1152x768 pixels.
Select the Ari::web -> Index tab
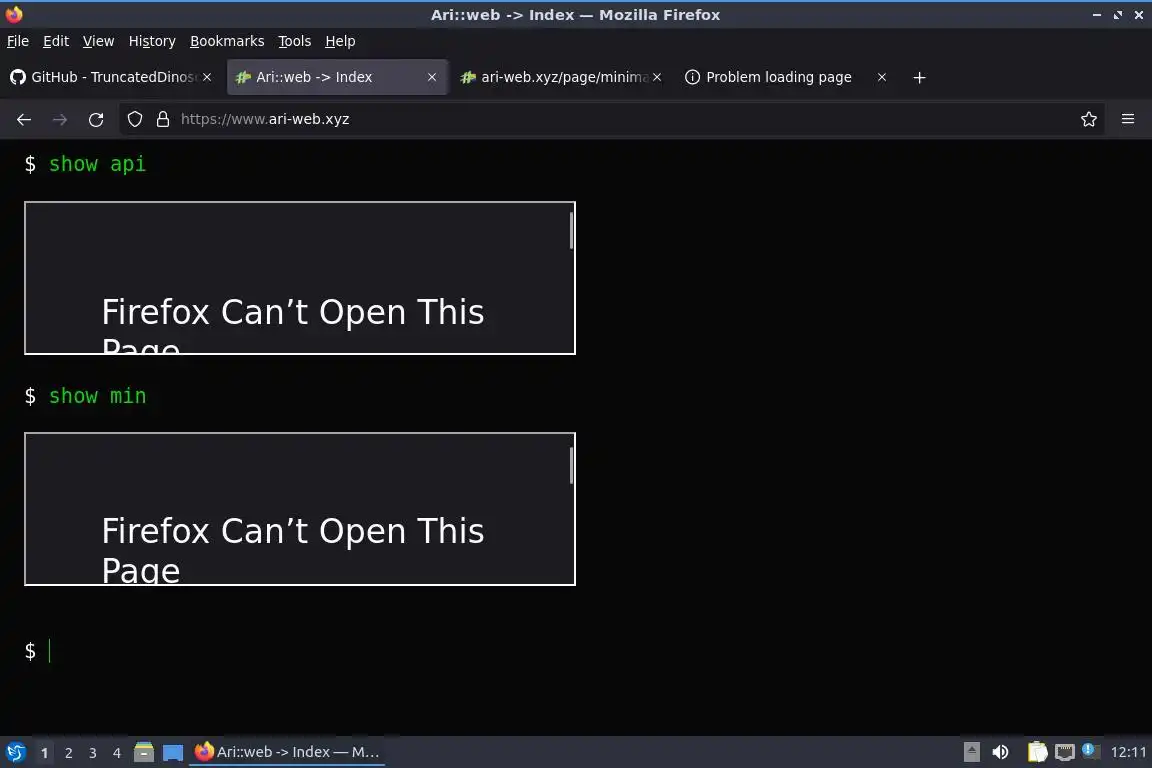click(x=337, y=77)
